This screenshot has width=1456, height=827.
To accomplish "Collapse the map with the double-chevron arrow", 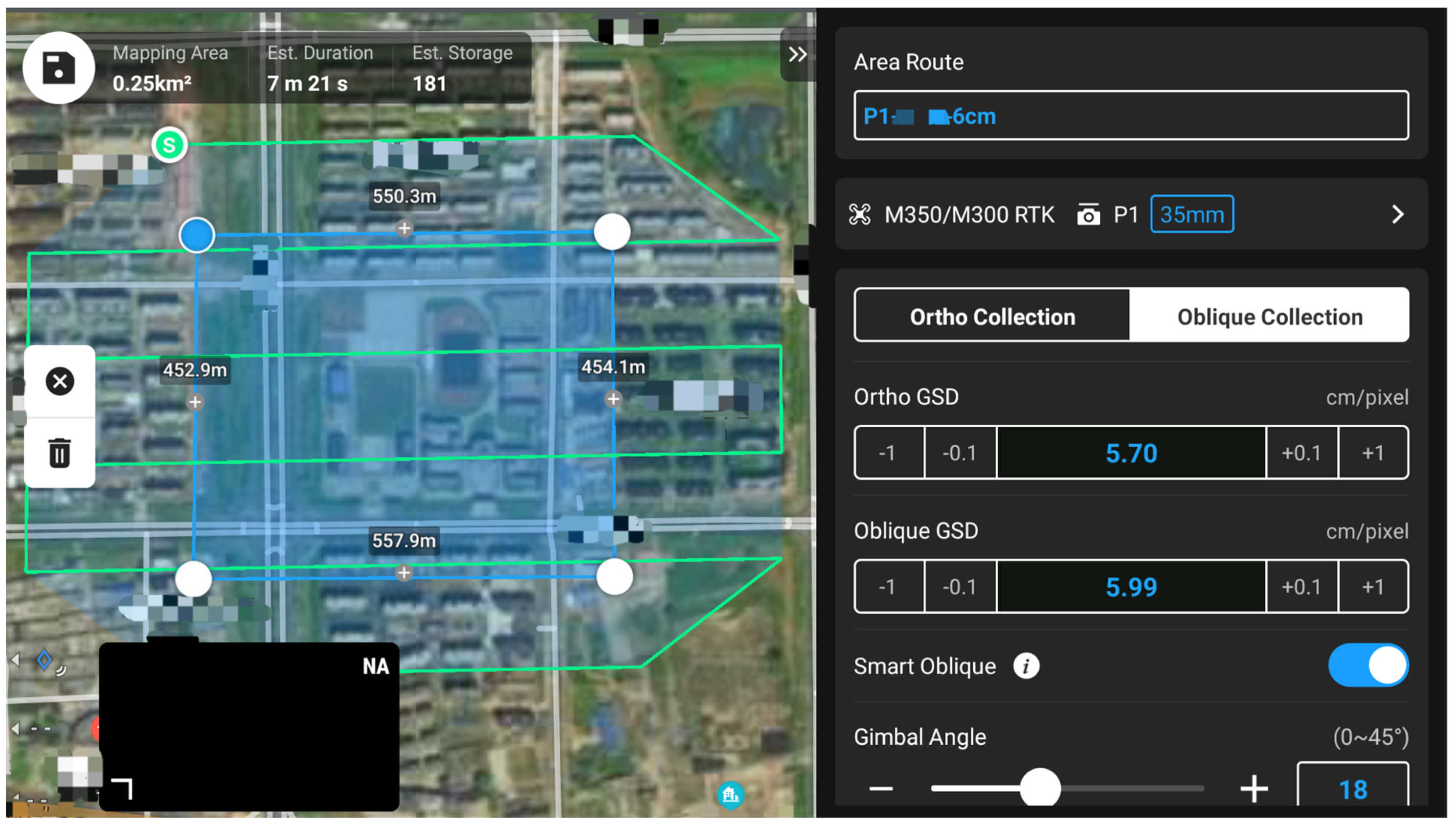I will tap(797, 54).
